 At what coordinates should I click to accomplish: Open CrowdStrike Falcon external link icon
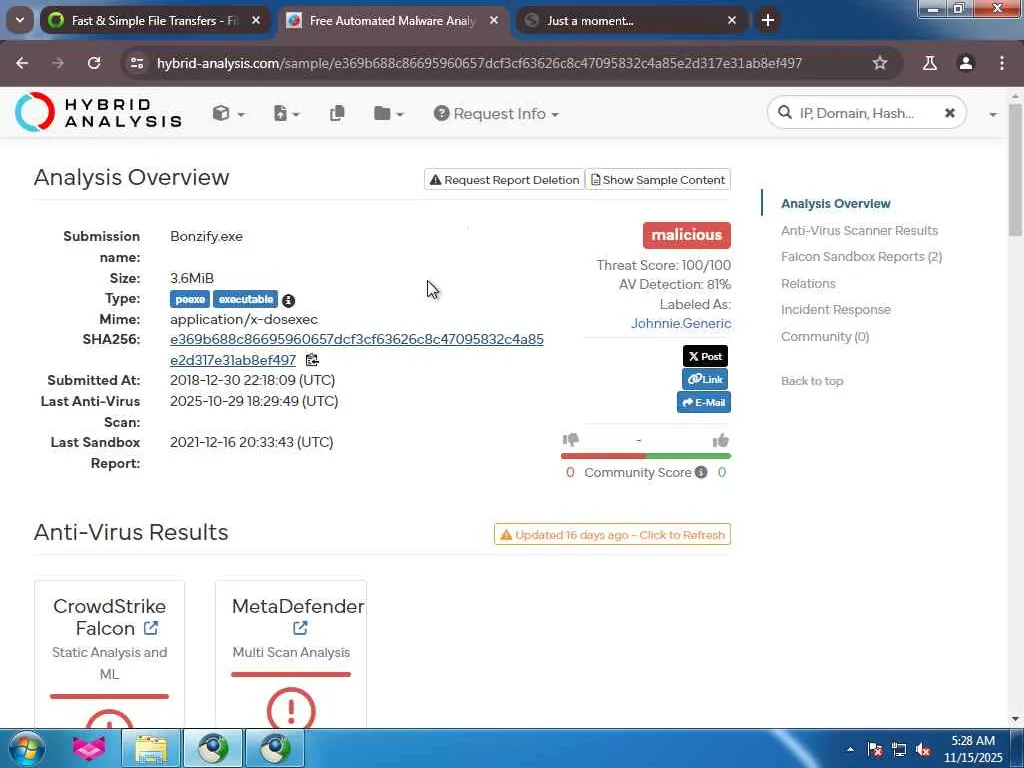pos(151,628)
